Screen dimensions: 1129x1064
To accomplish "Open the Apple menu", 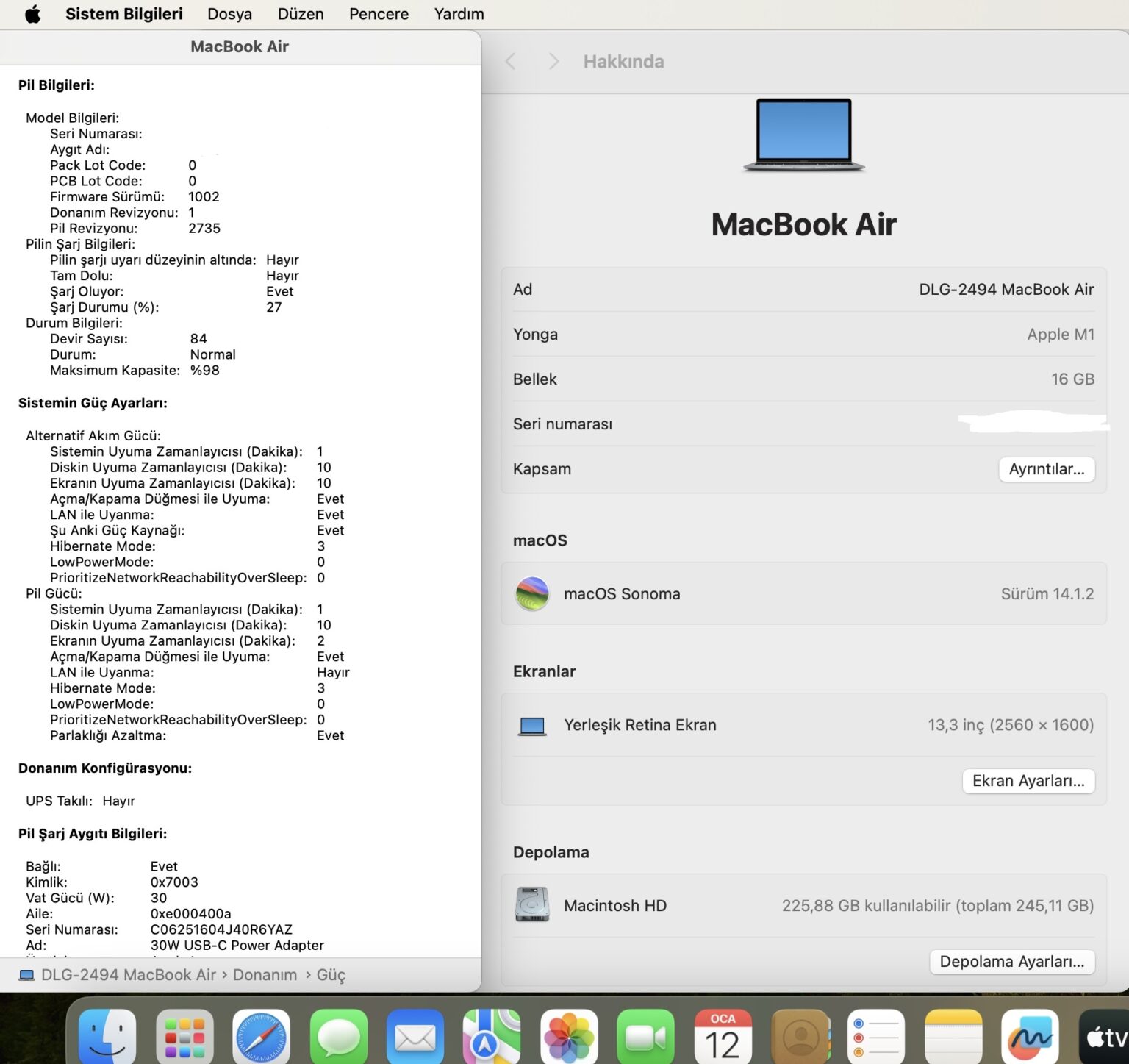I will [x=32, y=14].
